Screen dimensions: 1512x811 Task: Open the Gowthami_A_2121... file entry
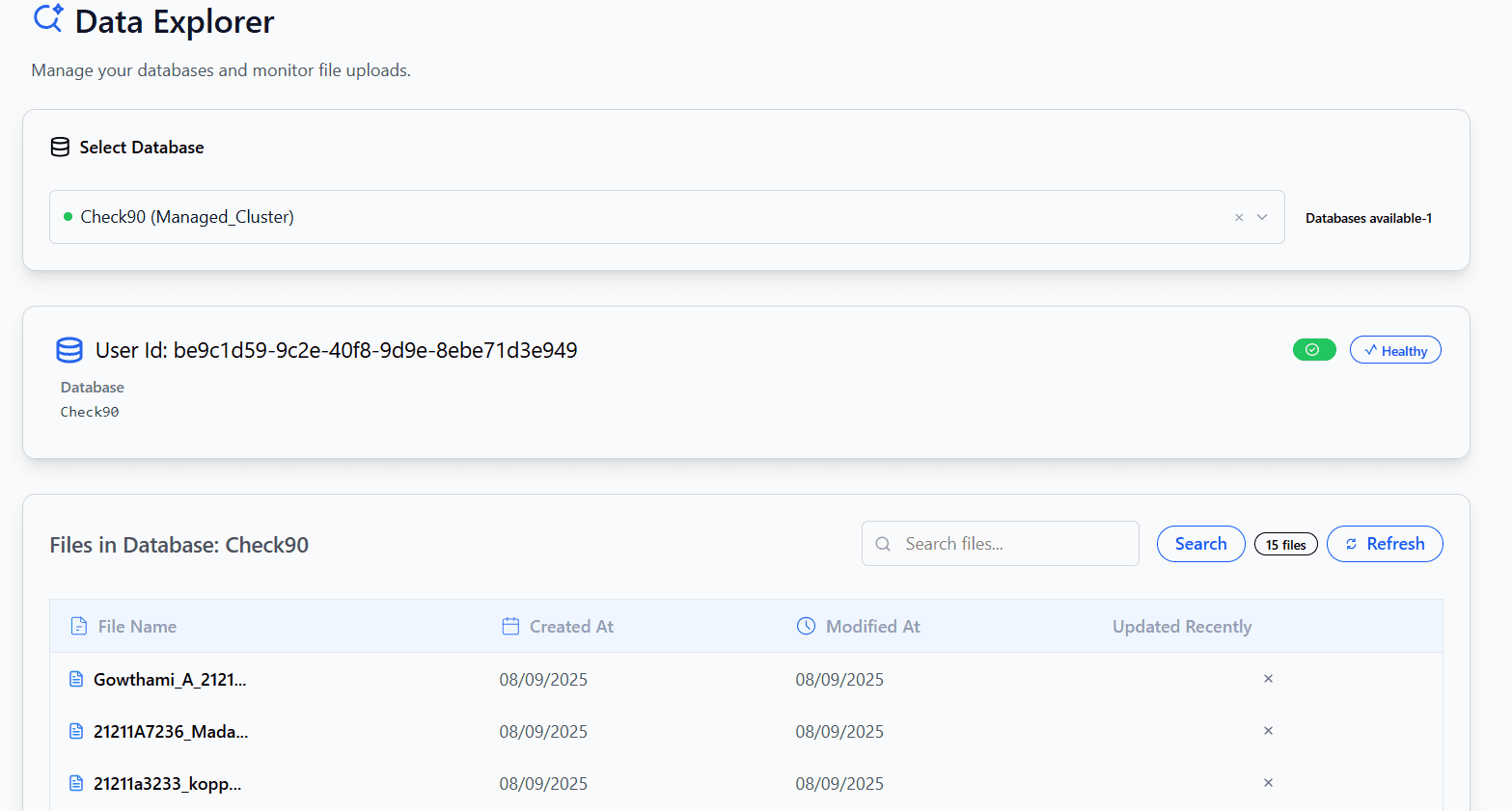(170, 680)
